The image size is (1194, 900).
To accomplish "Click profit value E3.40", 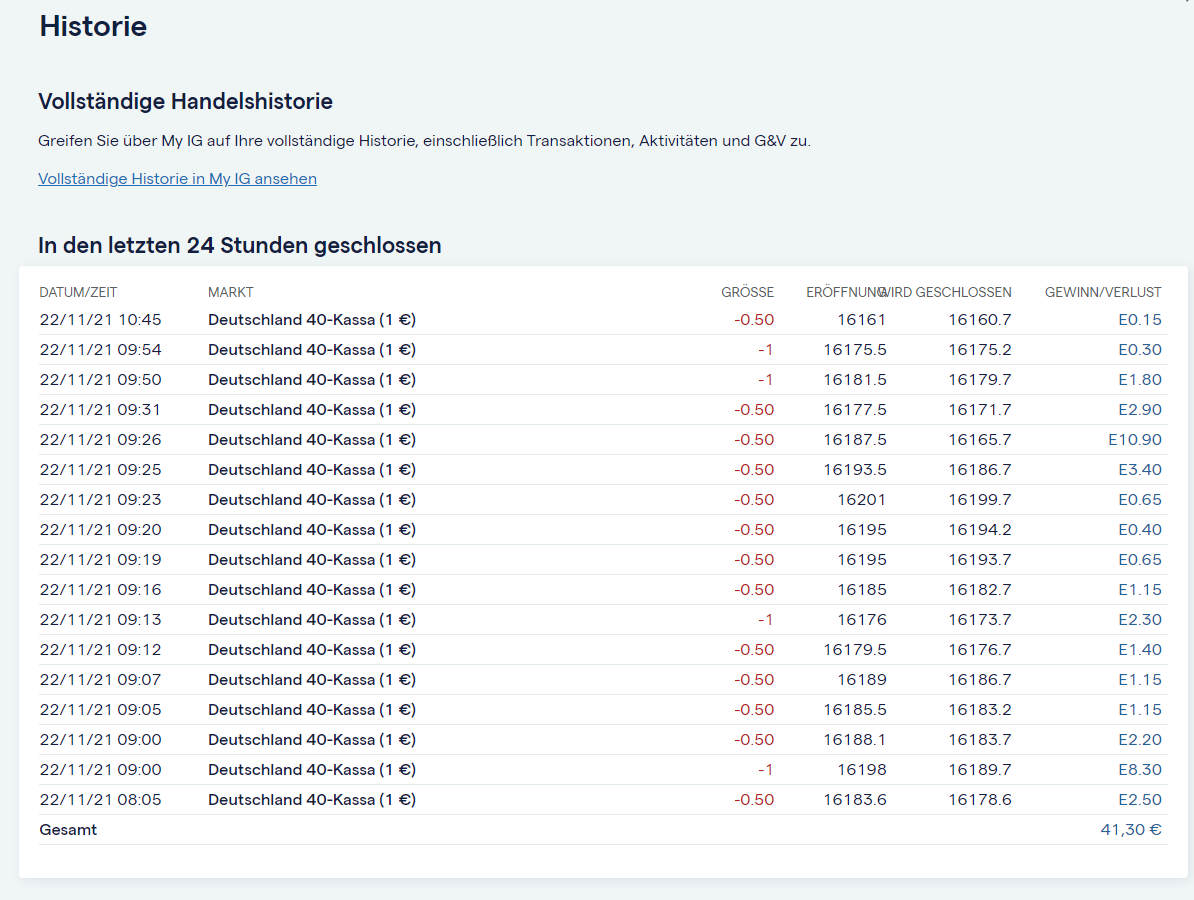I will (x=1140, y=470).
